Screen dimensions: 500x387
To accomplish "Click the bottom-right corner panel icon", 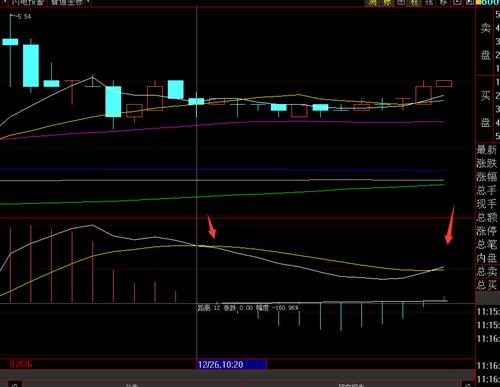I will (x=468, y=384).
